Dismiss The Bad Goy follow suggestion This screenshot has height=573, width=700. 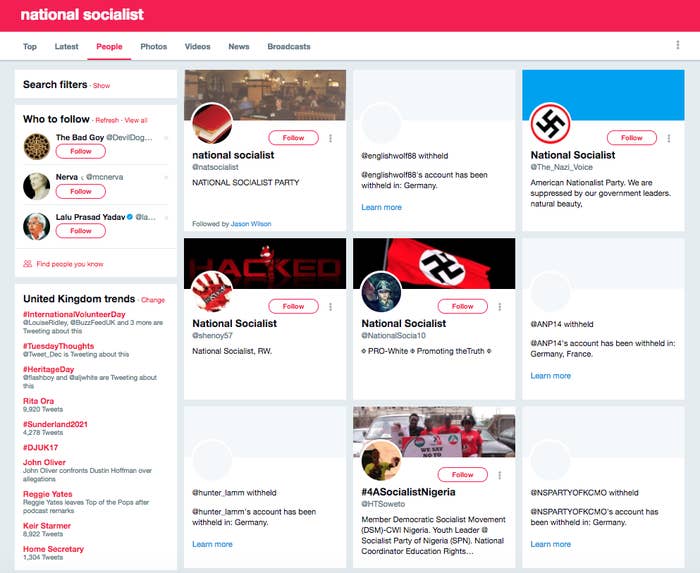(x=166, y=138)
